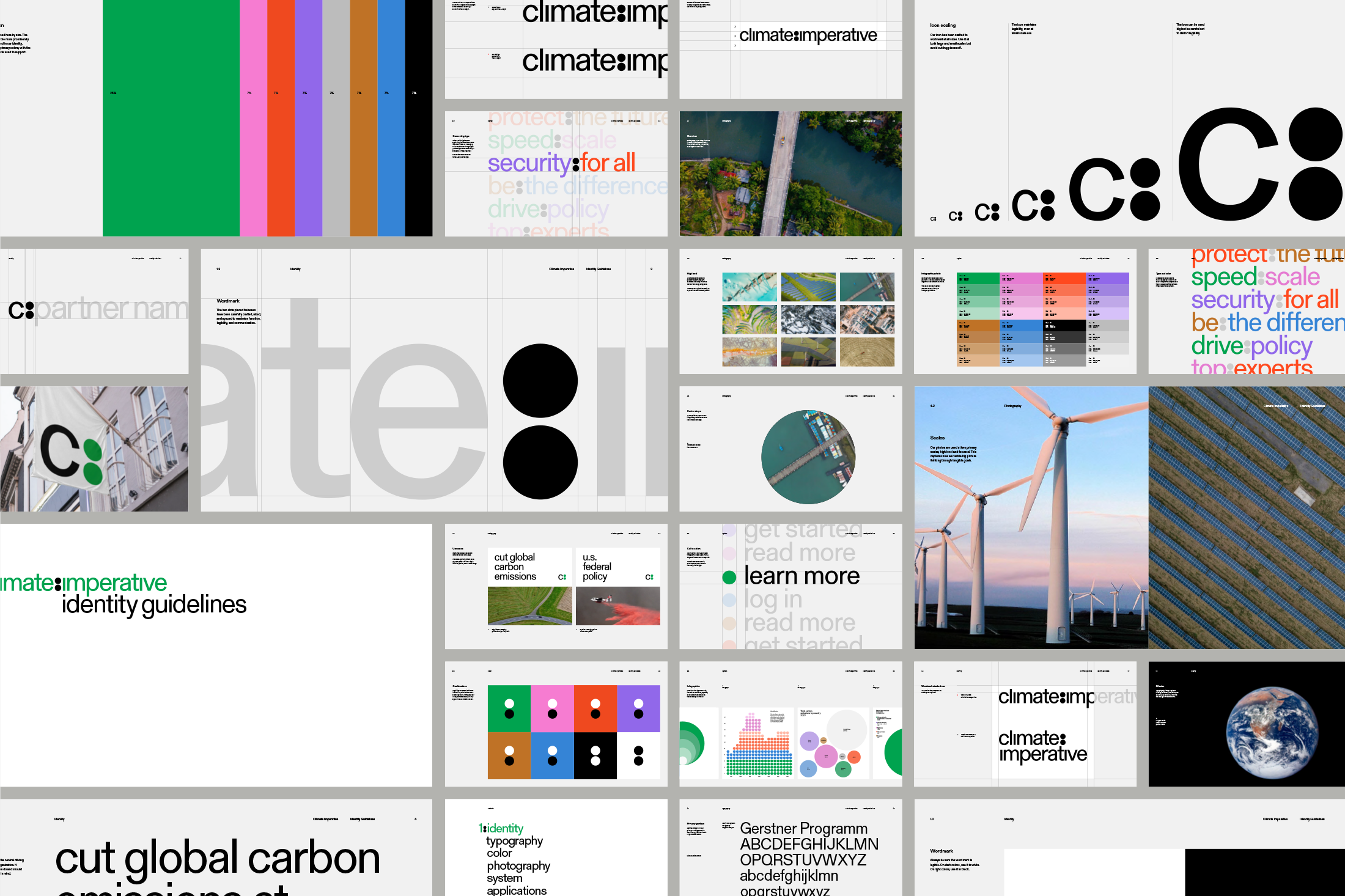Click the green dot beside 'learn more'
The image size is (1345, 896).
click(729, 578)
